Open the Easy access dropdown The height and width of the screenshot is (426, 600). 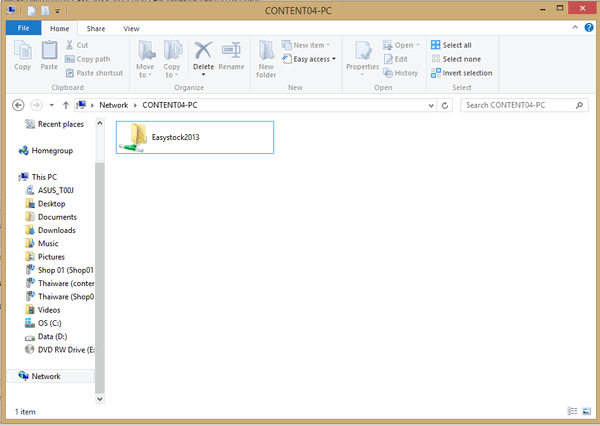pyautogui.click(x=309, y=59)
